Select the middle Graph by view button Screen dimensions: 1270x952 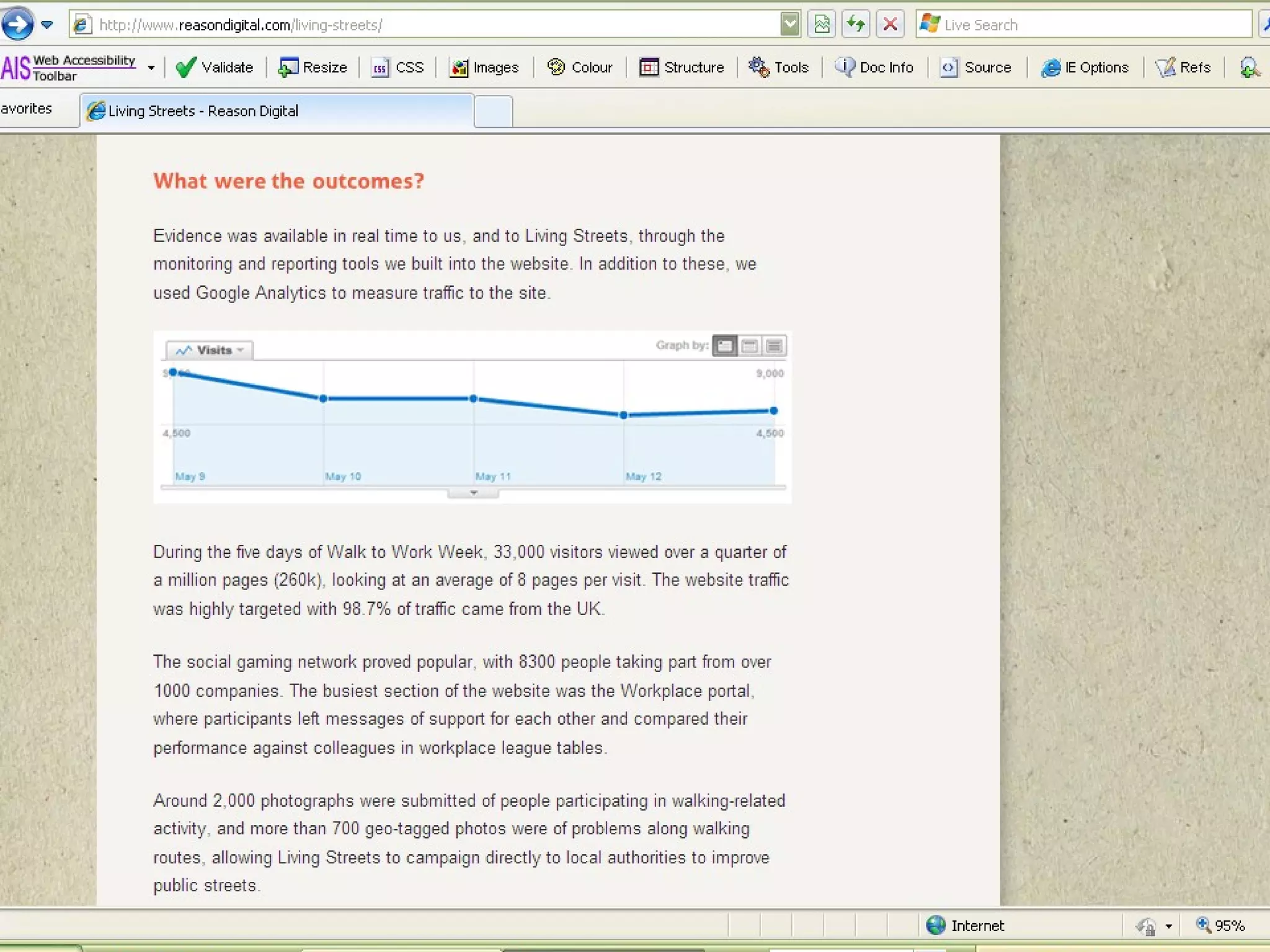tap(749, 346)
